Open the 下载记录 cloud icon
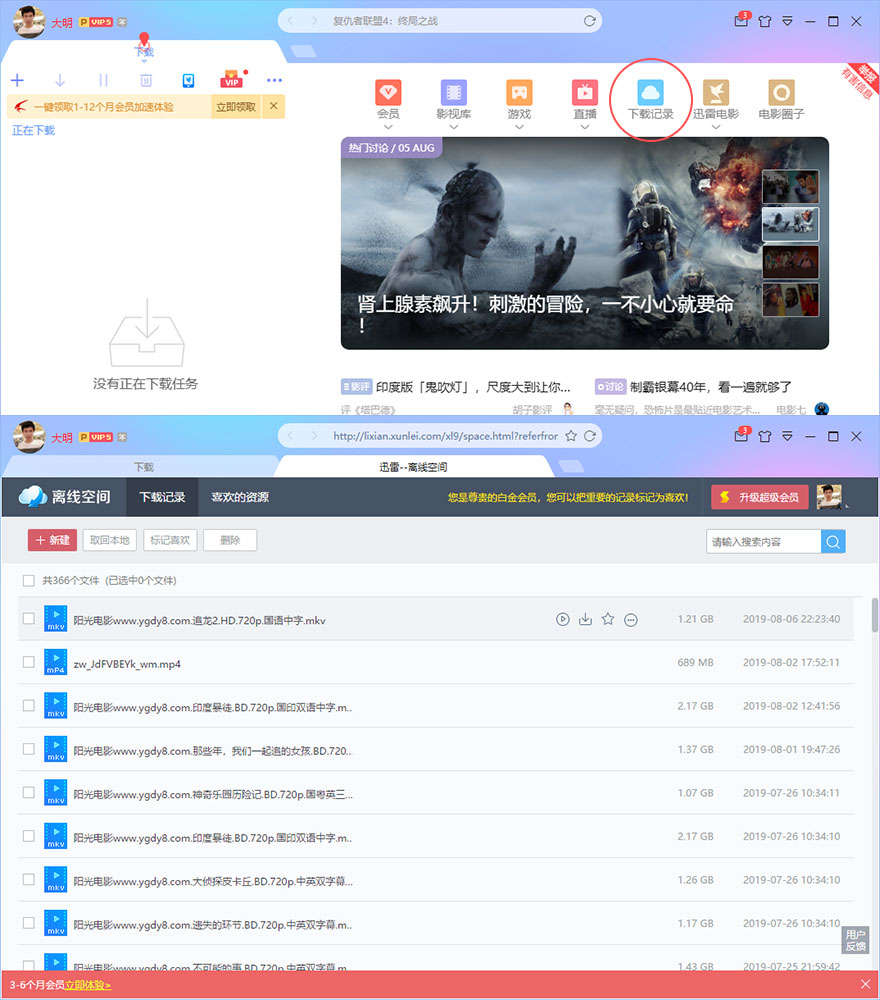The image size is (880, 1000). point(650,92)
